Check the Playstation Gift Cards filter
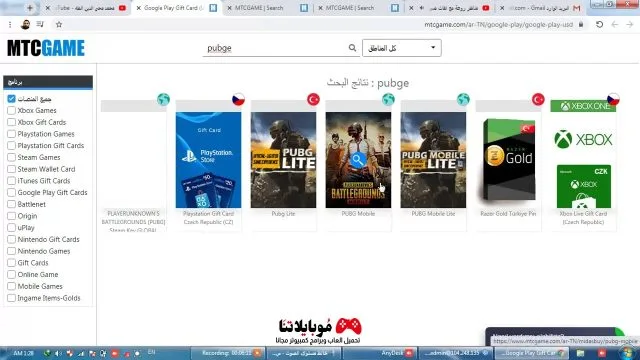This screenshot has height=360, width=640. (x=11, y=146)
